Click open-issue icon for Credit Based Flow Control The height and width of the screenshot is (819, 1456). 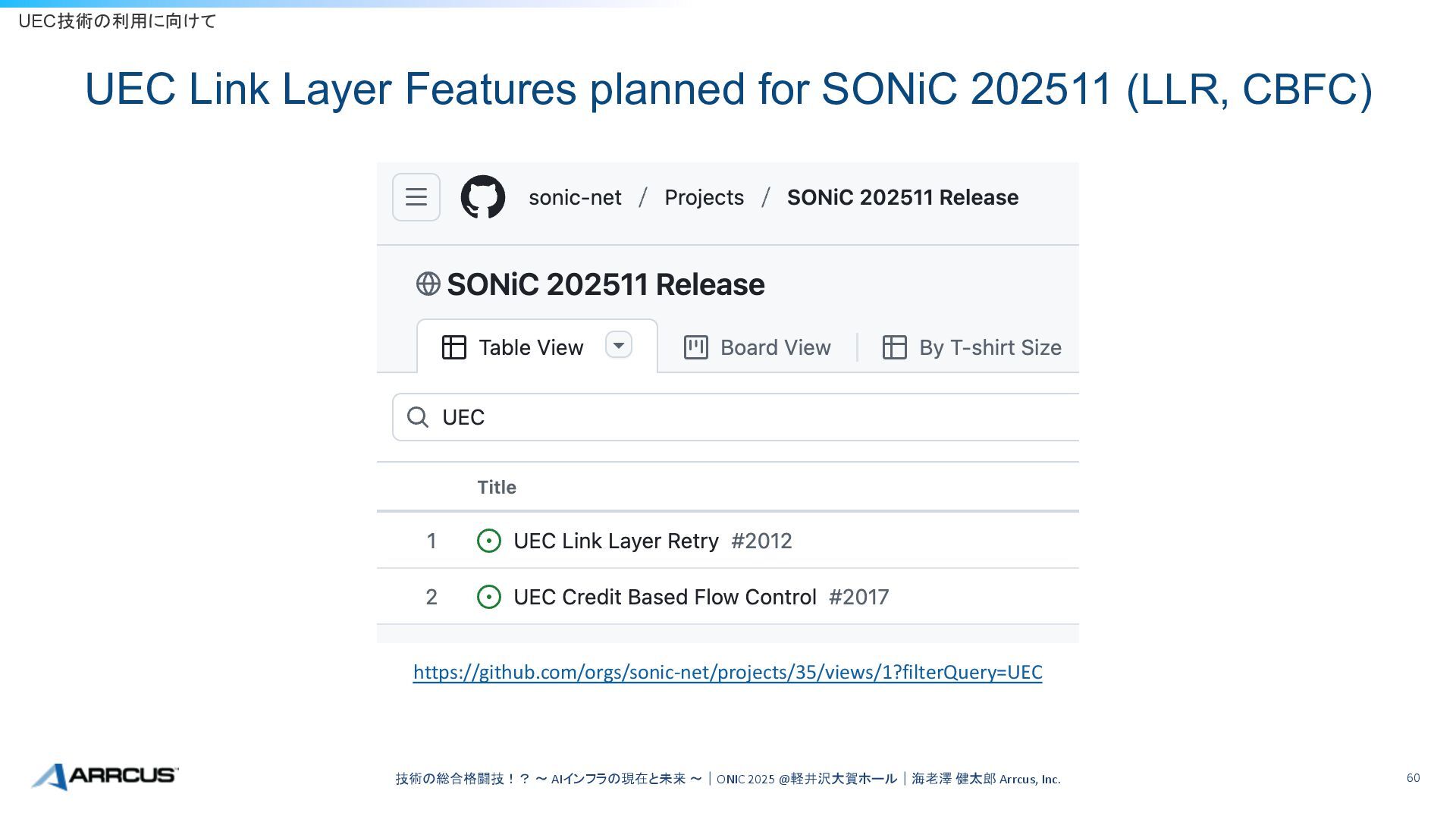click(x=489, y=598)
